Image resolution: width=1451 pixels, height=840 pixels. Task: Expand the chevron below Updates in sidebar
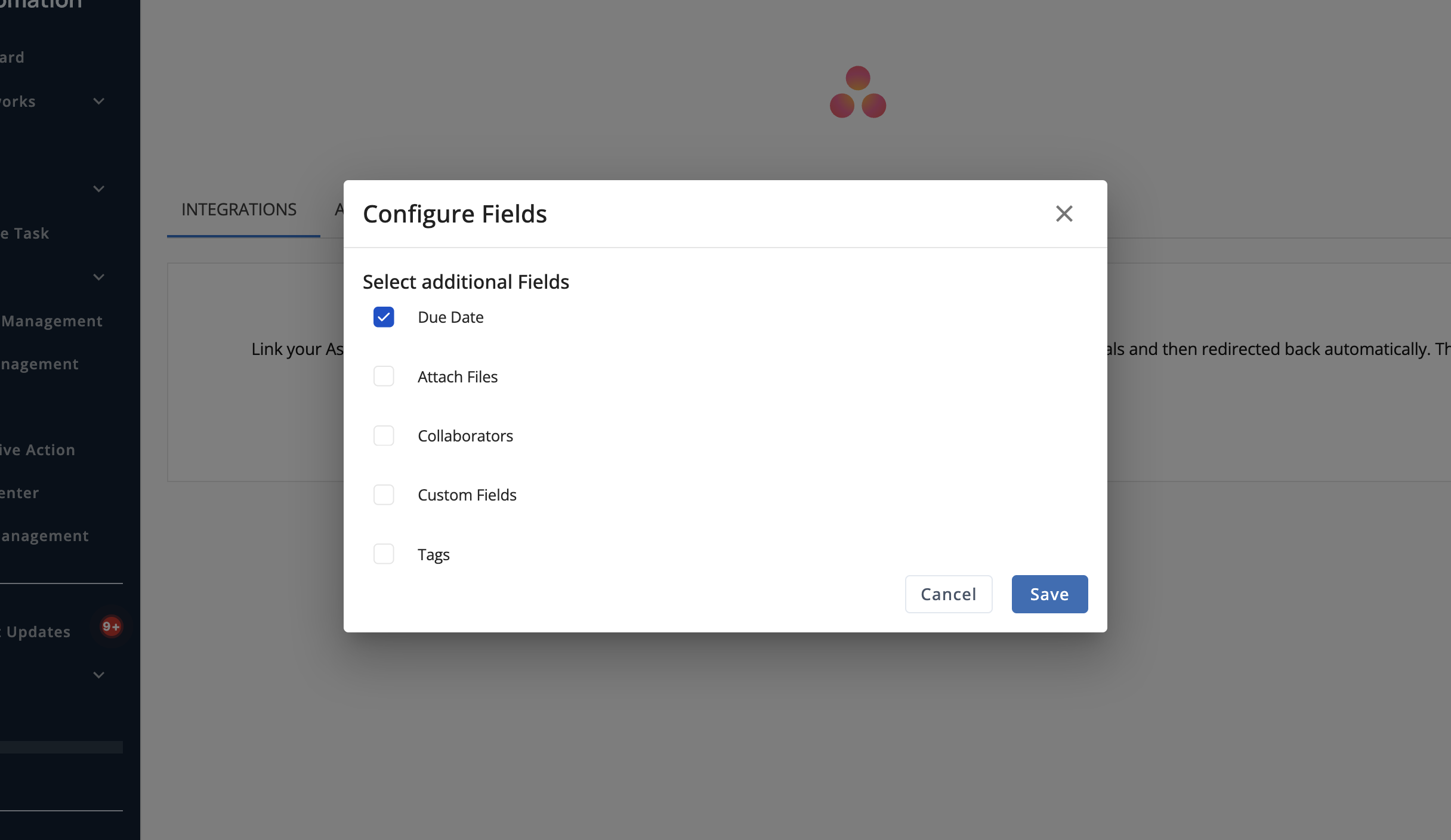tap(99, 675)
